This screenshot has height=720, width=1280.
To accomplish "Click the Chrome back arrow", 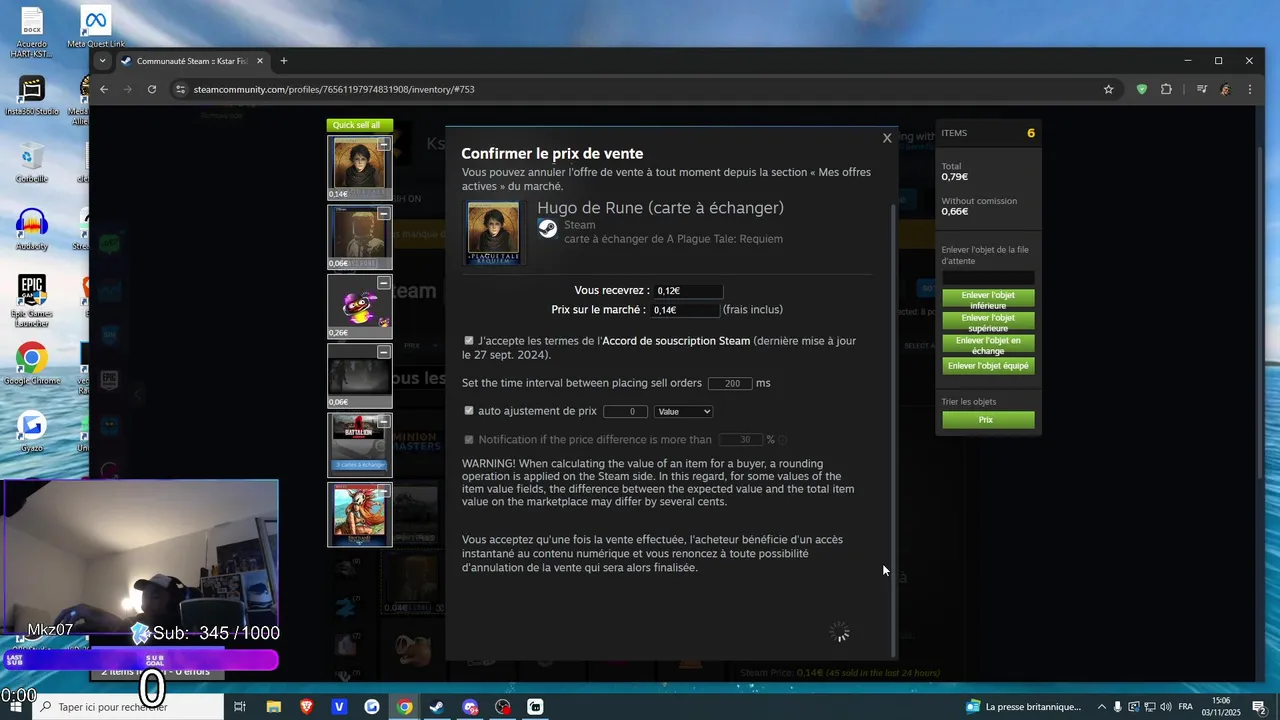I will (103, 89).
